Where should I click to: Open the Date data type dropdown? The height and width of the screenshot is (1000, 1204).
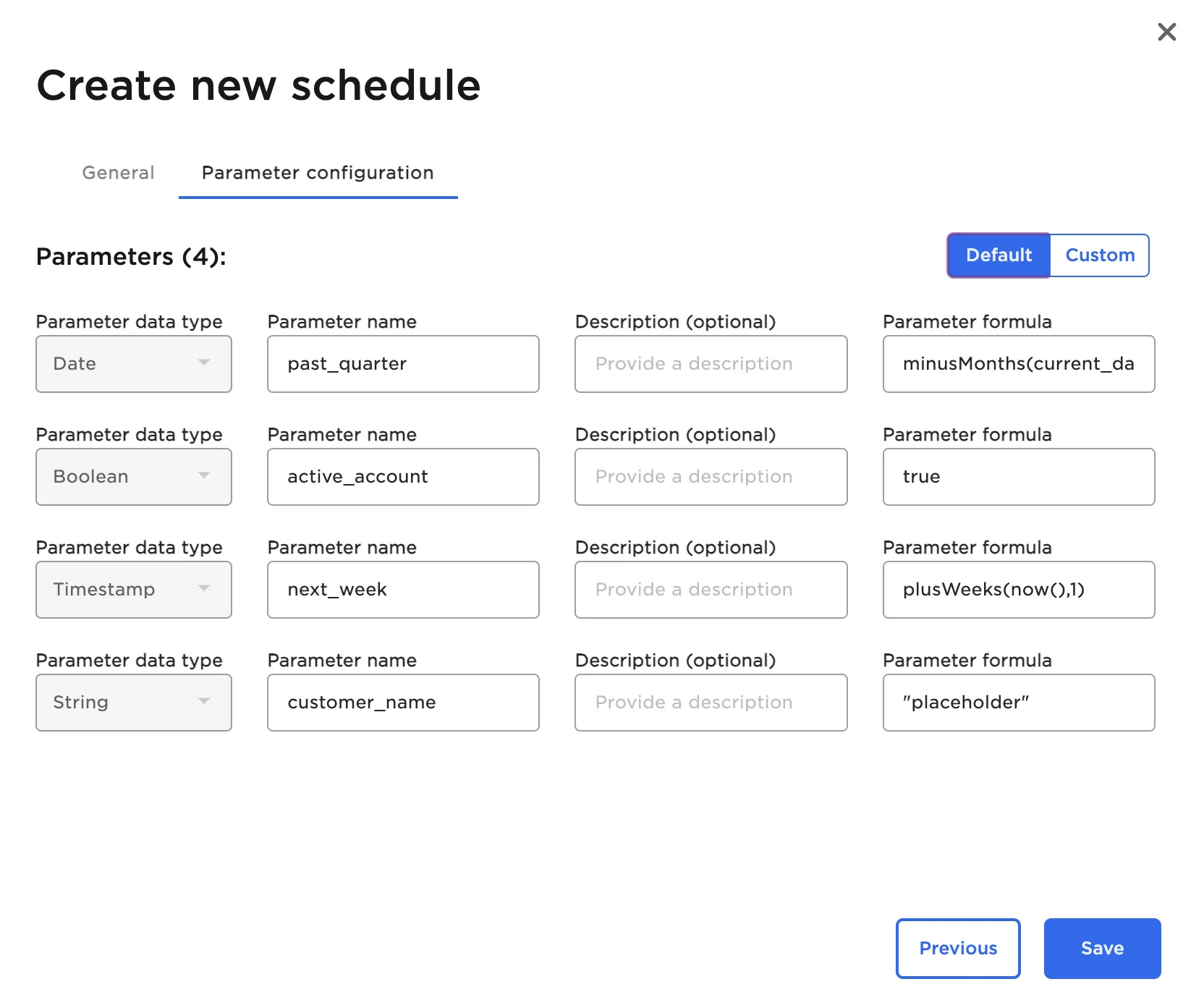(134, 364)
